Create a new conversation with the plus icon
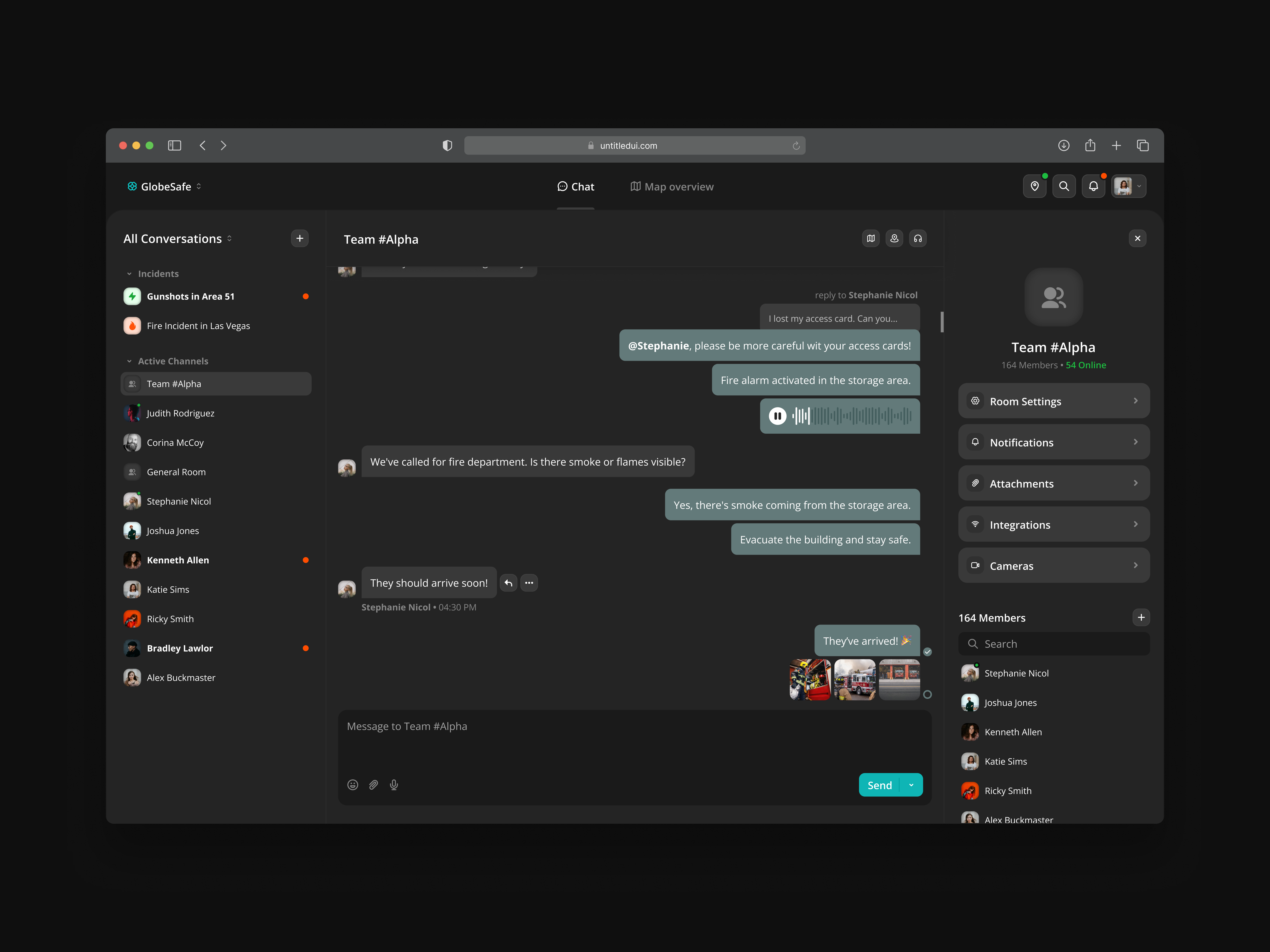Viewport: 1270px width, 952px height. [x=300, y=238]
